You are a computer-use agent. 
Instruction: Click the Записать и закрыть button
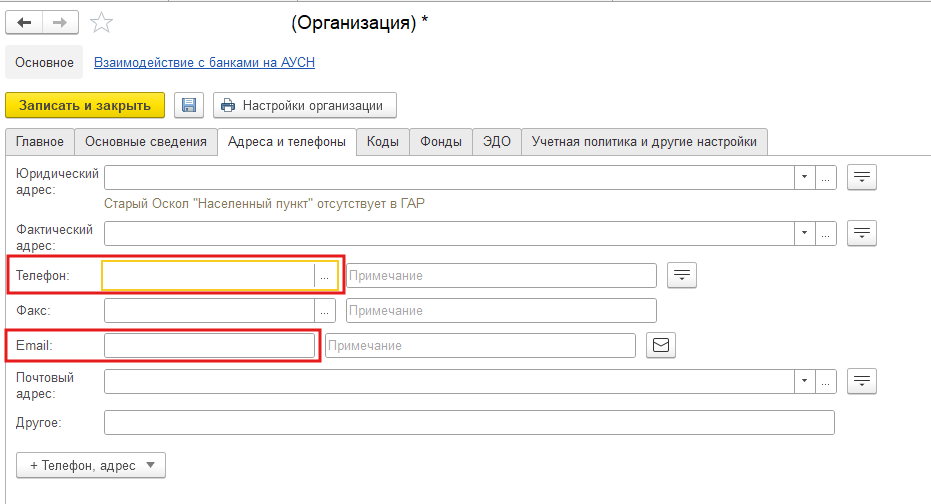[x=85, y=105]
